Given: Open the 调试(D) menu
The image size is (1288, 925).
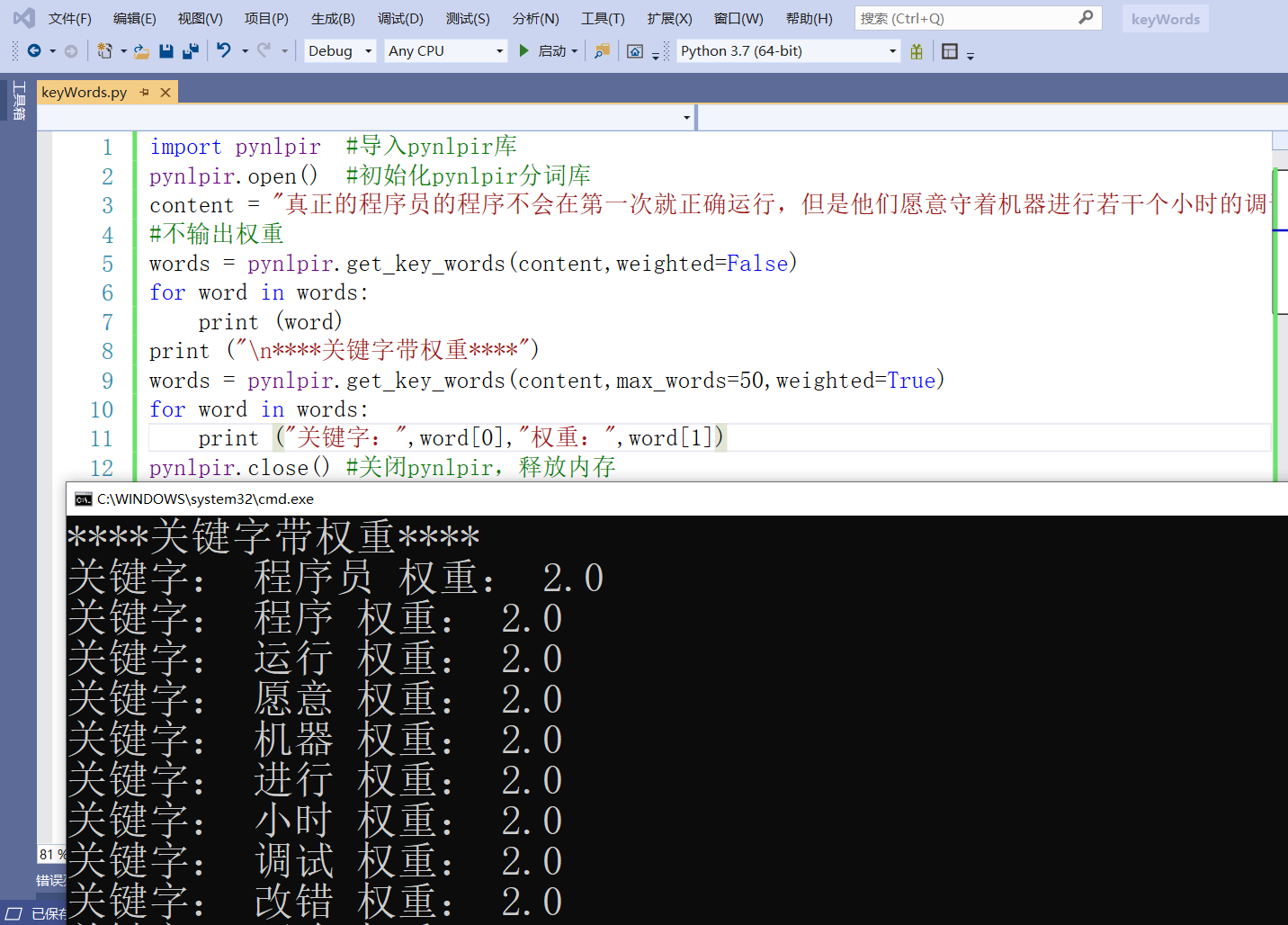Looking at the screenshot, I should [400, 18].
